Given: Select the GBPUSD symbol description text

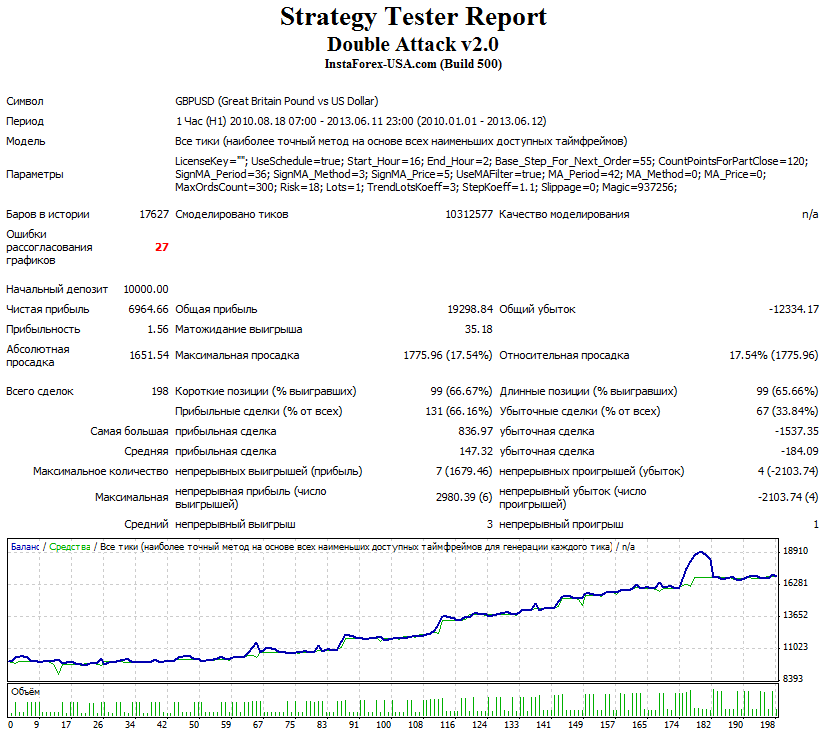Looking at the screenshot, I should [277, 101].
